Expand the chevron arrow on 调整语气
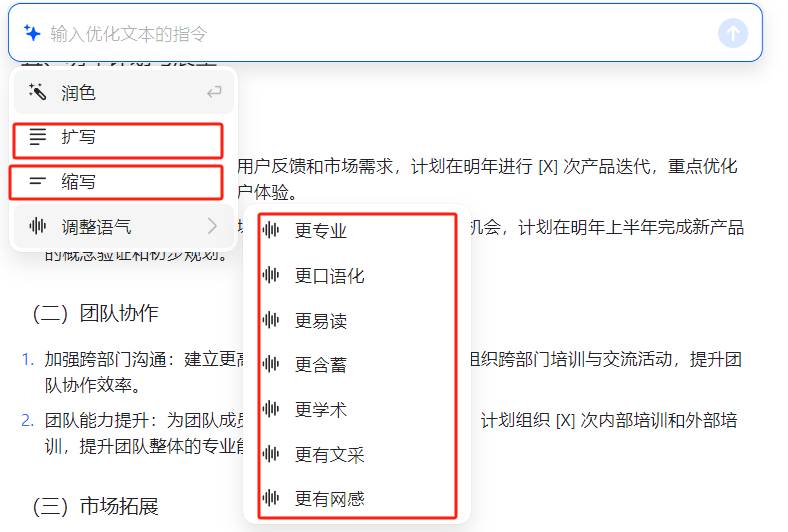The image size is (788, 532). click(213, 226)
